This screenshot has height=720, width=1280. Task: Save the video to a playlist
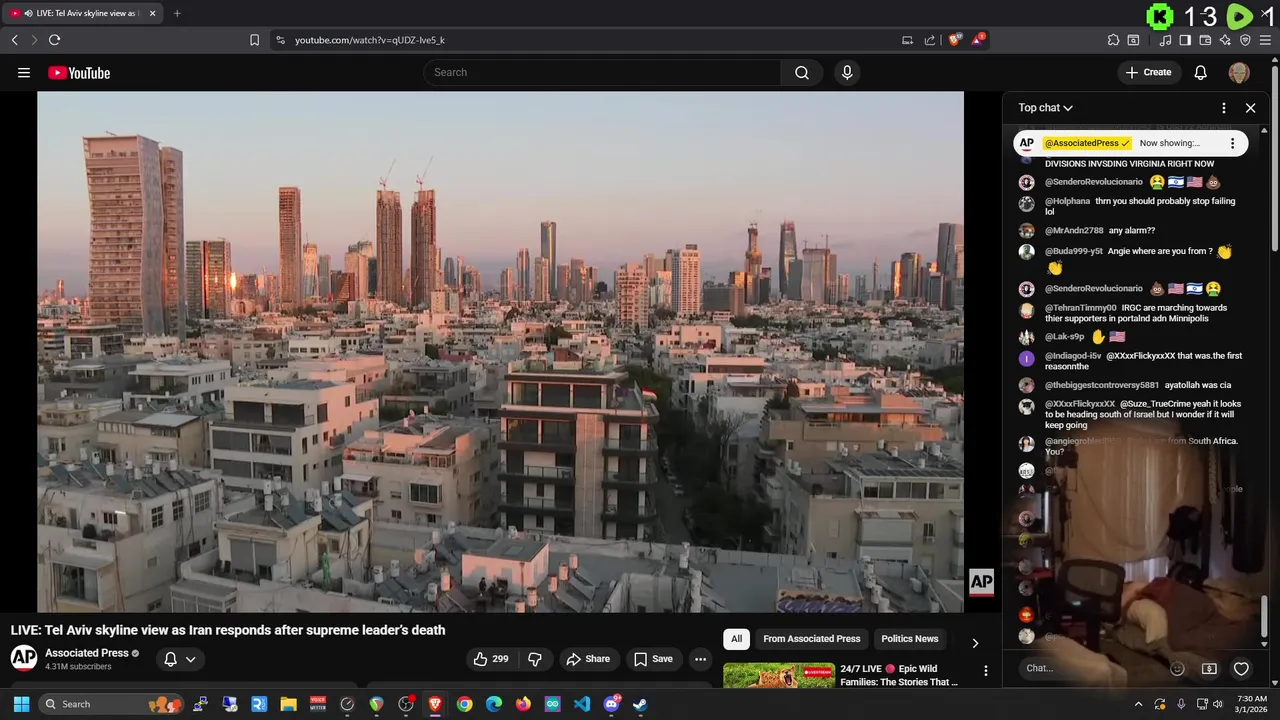(652, 659)
